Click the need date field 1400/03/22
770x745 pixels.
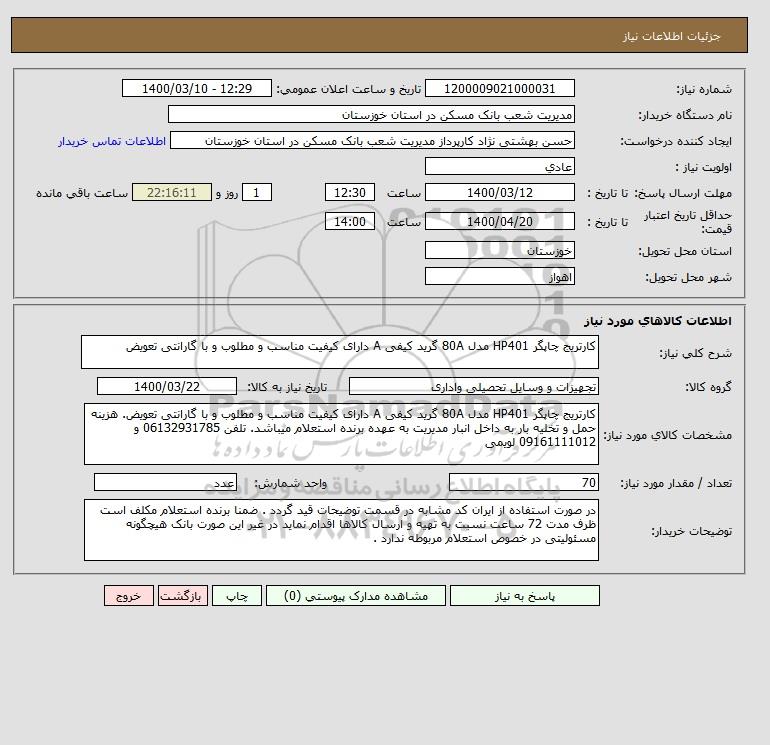pyautogui.click(x=167, y=386)
